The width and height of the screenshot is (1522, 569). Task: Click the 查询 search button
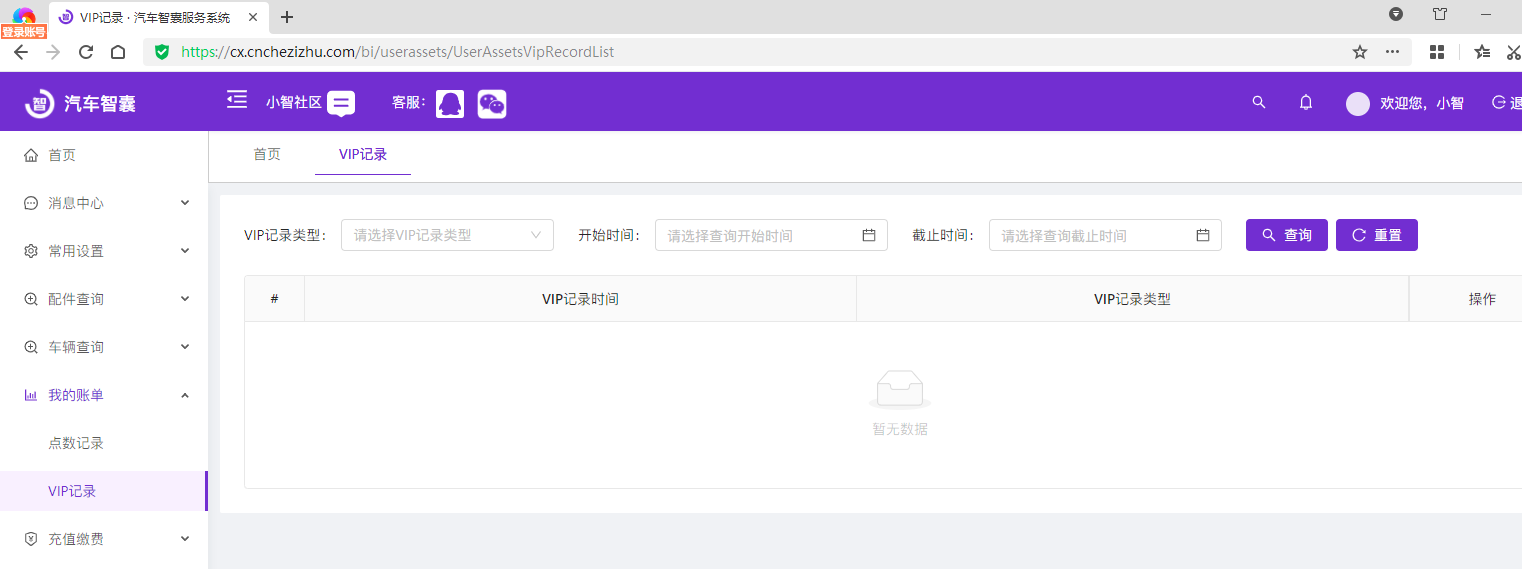1286,235
